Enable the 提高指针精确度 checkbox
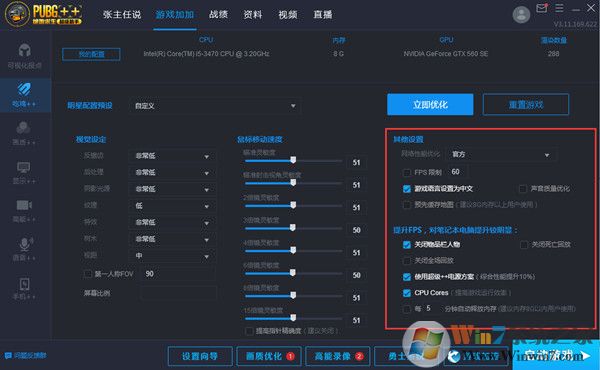600x370 pixels. [249, 331]
